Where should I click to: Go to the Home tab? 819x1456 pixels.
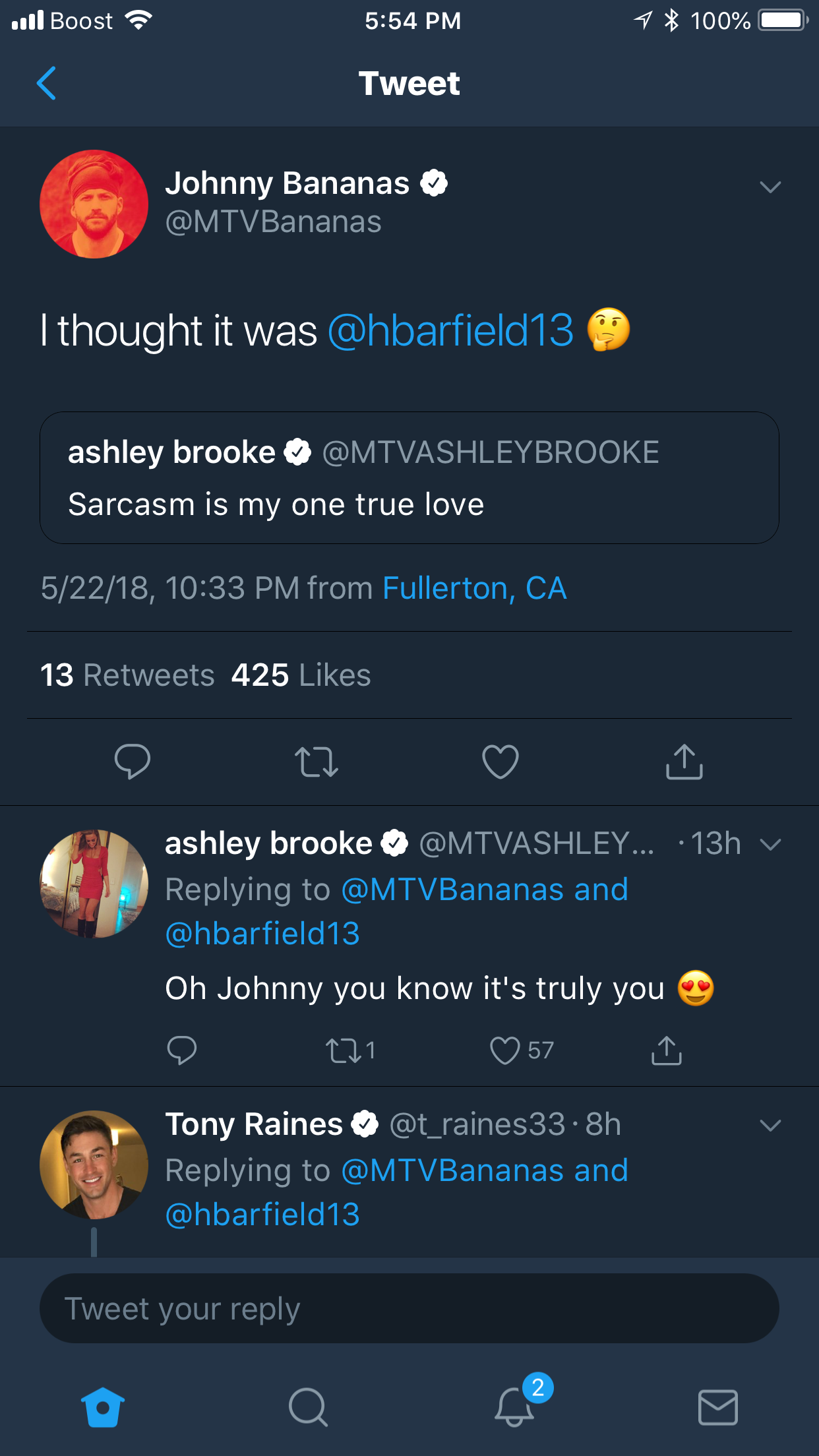103,1407
